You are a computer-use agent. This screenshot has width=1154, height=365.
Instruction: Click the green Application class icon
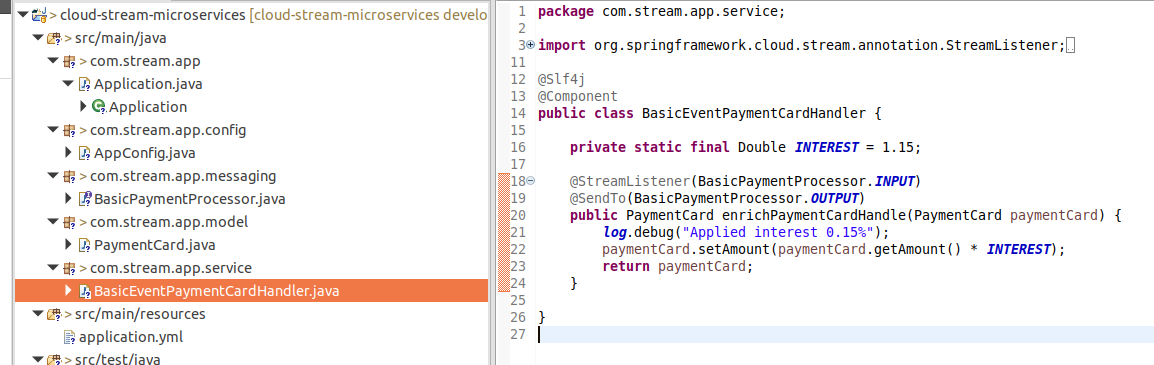(99, 107)
